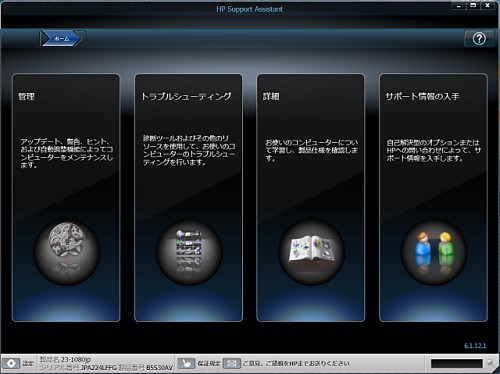500x374 pixels.
Task: Click the settings gear icon in status bar
Action: click(x=11, y=363)
